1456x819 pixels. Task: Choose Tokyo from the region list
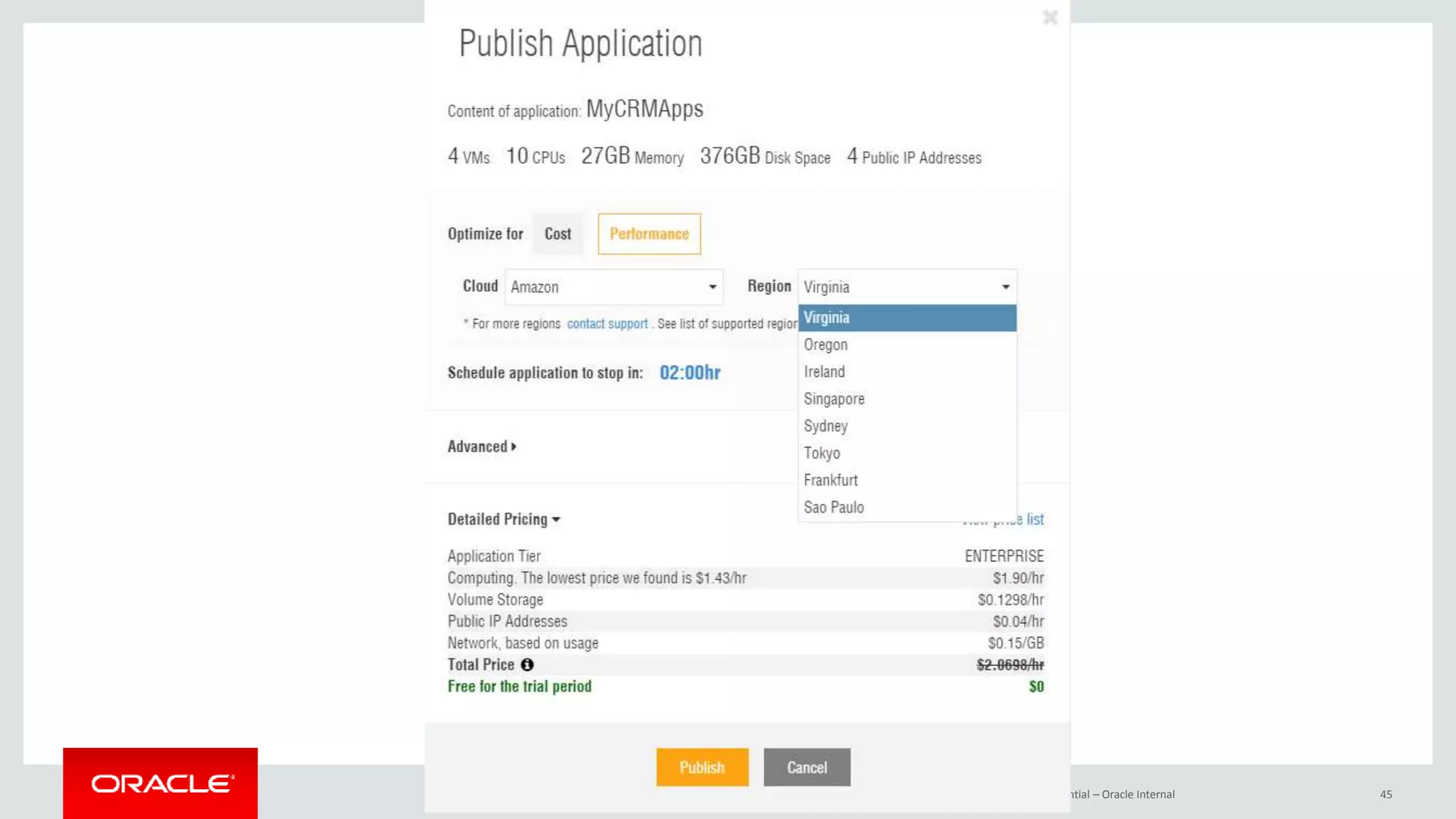[x=907, y=453]
